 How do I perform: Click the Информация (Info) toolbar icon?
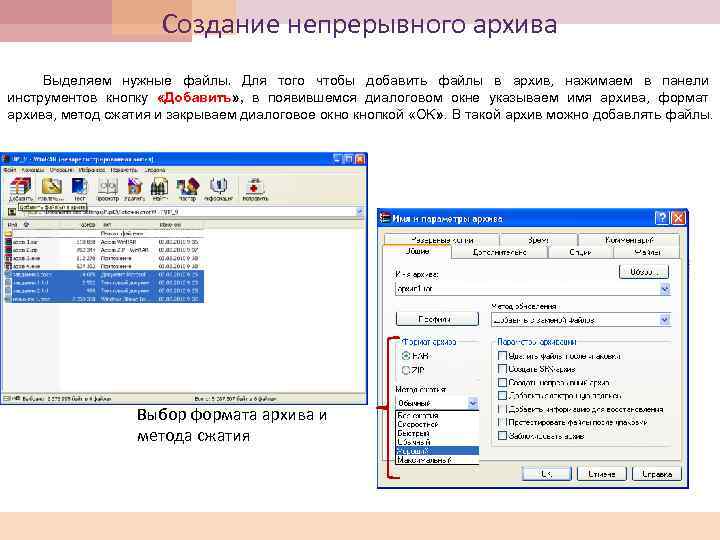tap(218, 190)
